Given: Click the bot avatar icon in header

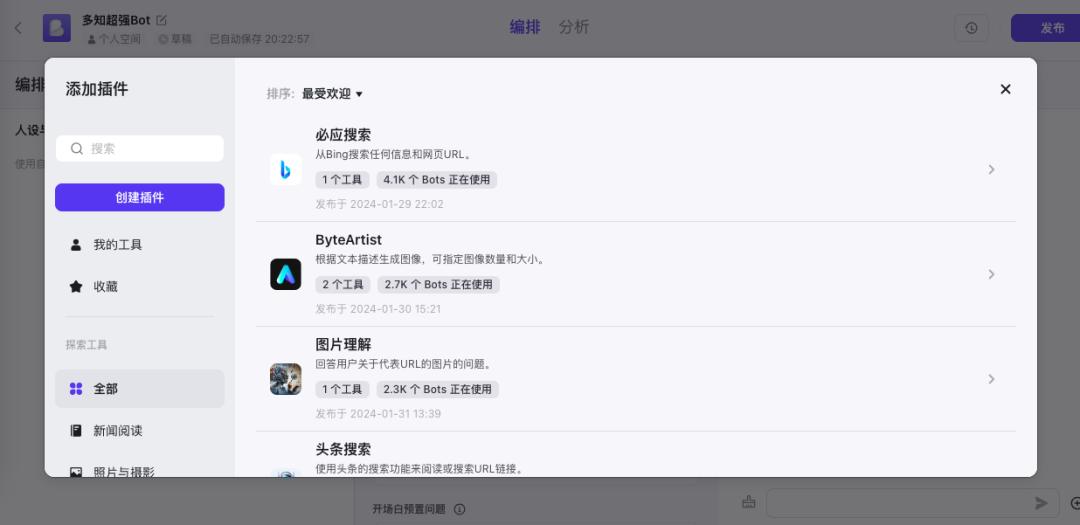Looking at the screenshot, I should [x=56, y=28].
